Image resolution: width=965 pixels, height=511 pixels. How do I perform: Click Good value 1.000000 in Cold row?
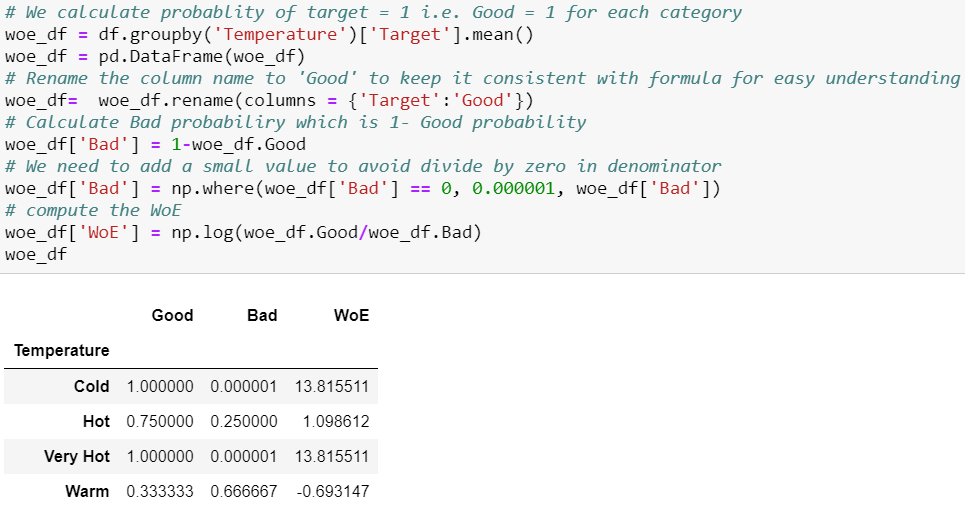point(160,386)
